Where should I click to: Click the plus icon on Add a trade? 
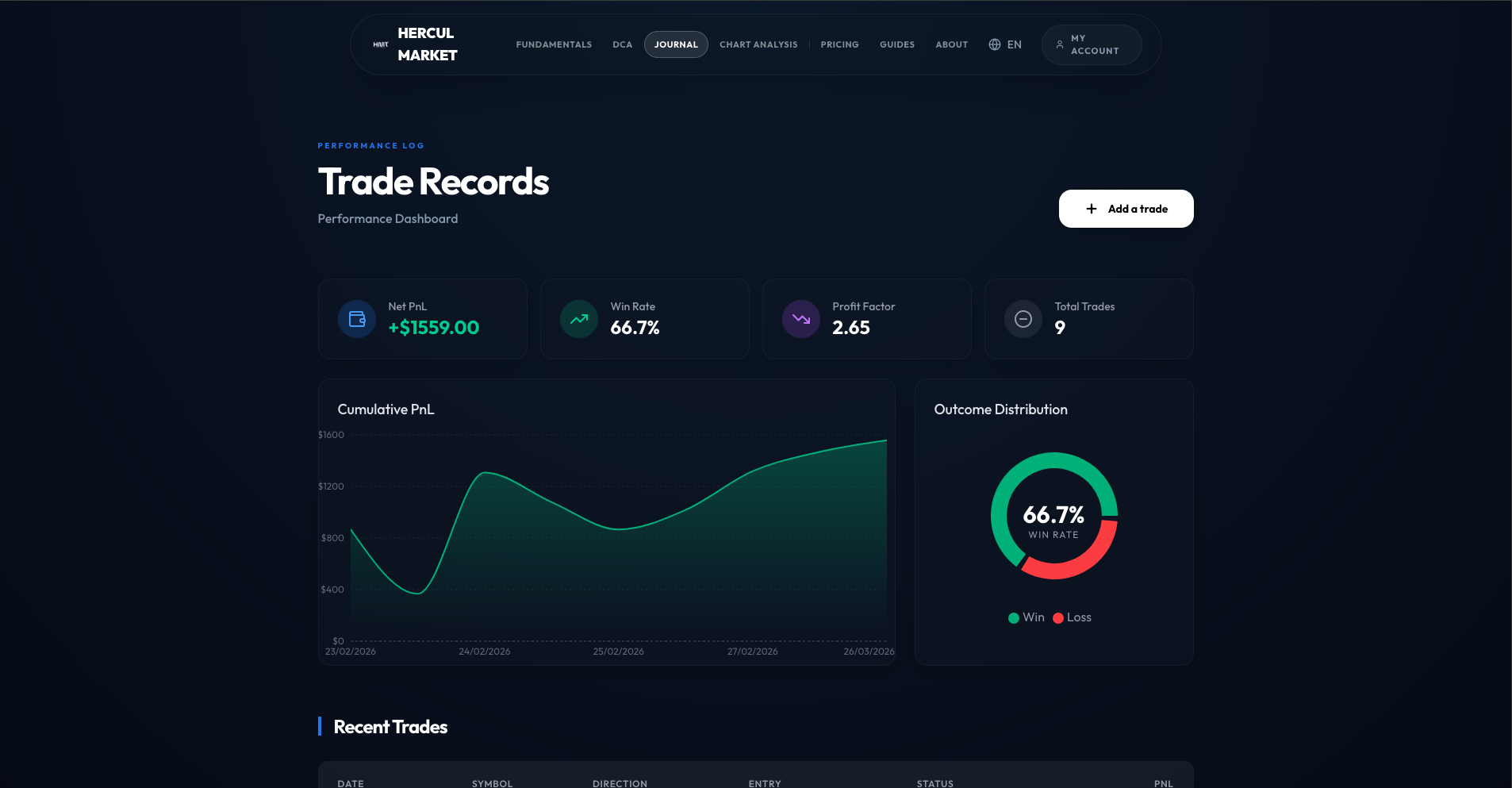(x=1092, y=209)
